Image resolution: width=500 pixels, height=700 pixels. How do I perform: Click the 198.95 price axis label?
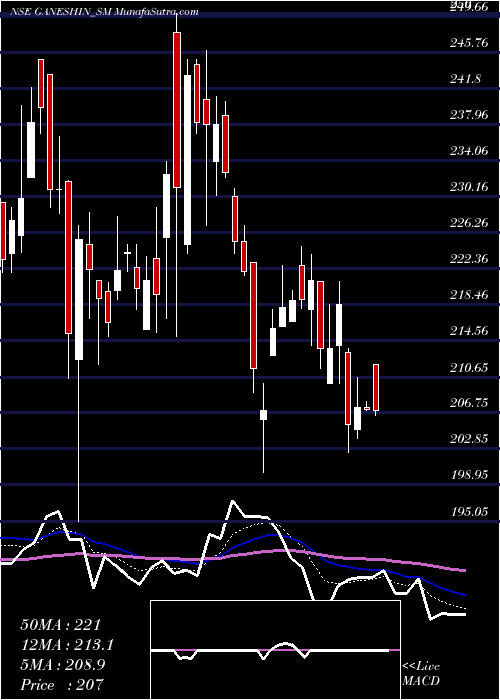point(470,475)
